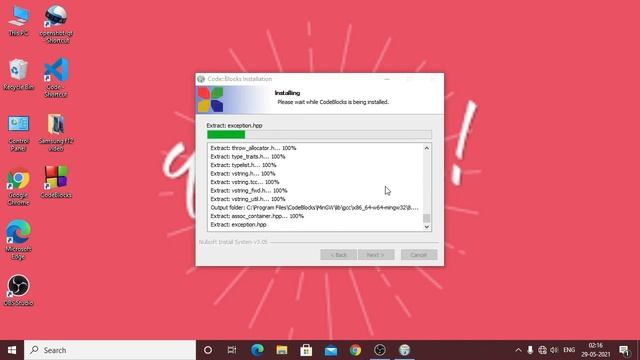Open the volume control tray icon

(554, 350)
